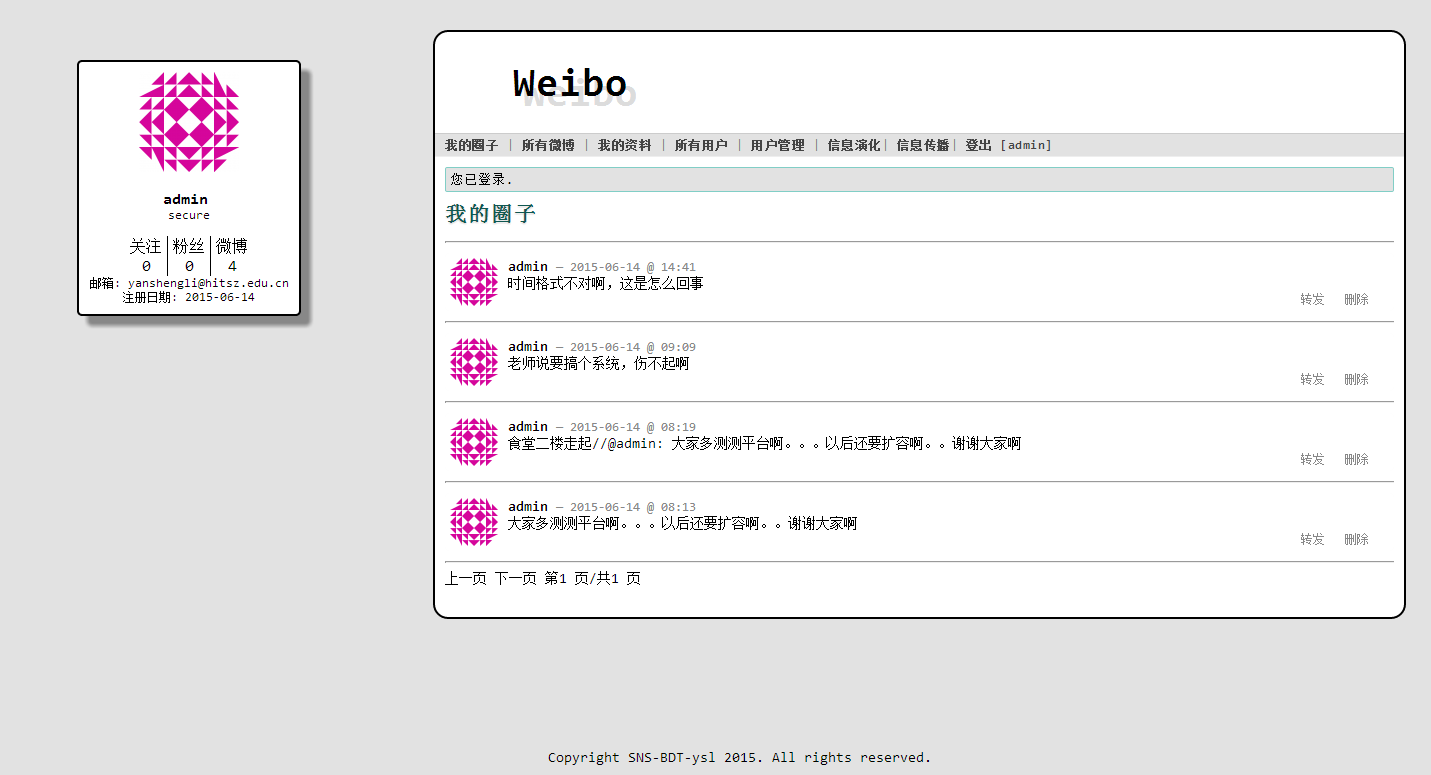Click timestamp 2015-06-14 @ 08:13

click(633, 507)
